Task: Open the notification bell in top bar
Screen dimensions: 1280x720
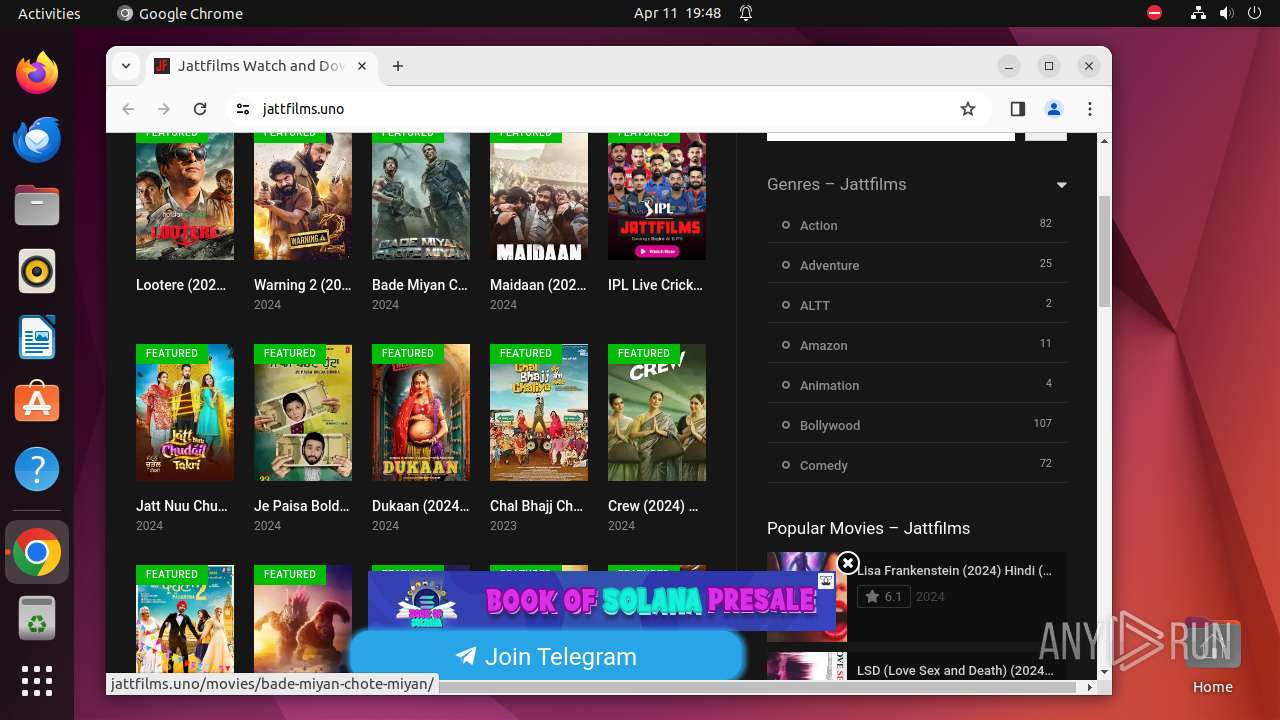Action: (746, 13)
